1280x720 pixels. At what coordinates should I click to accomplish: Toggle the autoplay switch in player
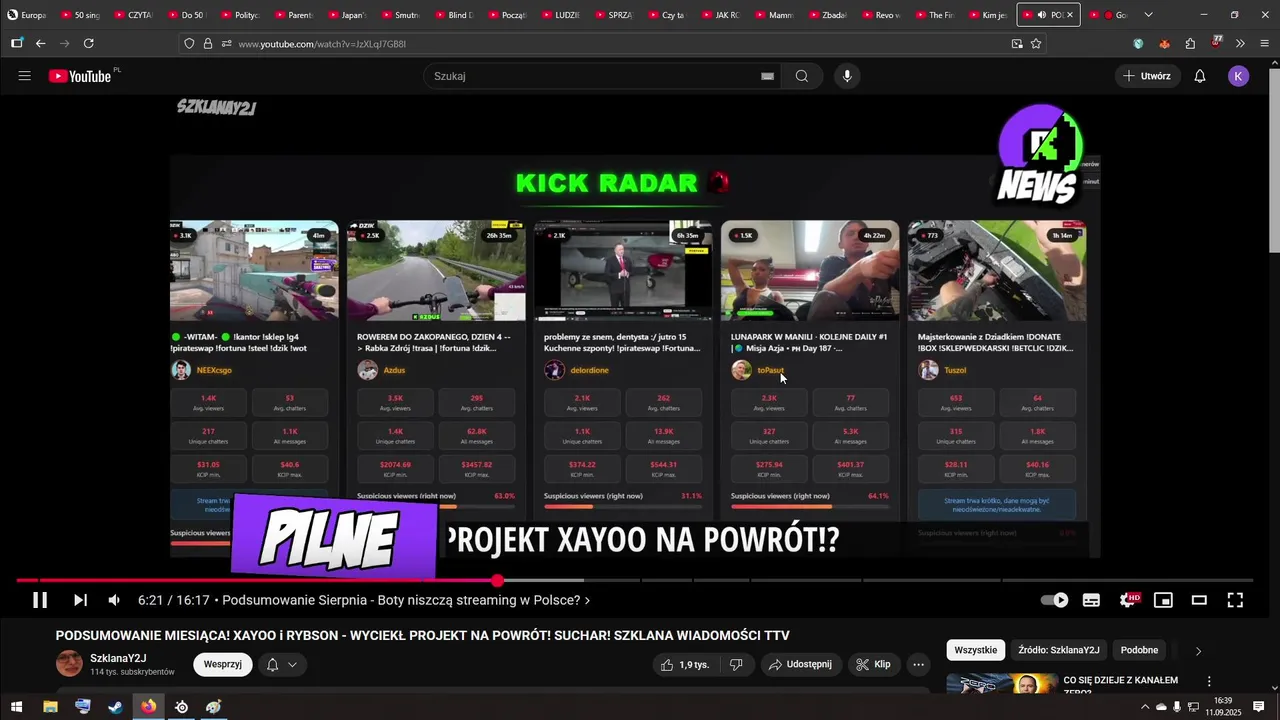[x=1055, y=600]
